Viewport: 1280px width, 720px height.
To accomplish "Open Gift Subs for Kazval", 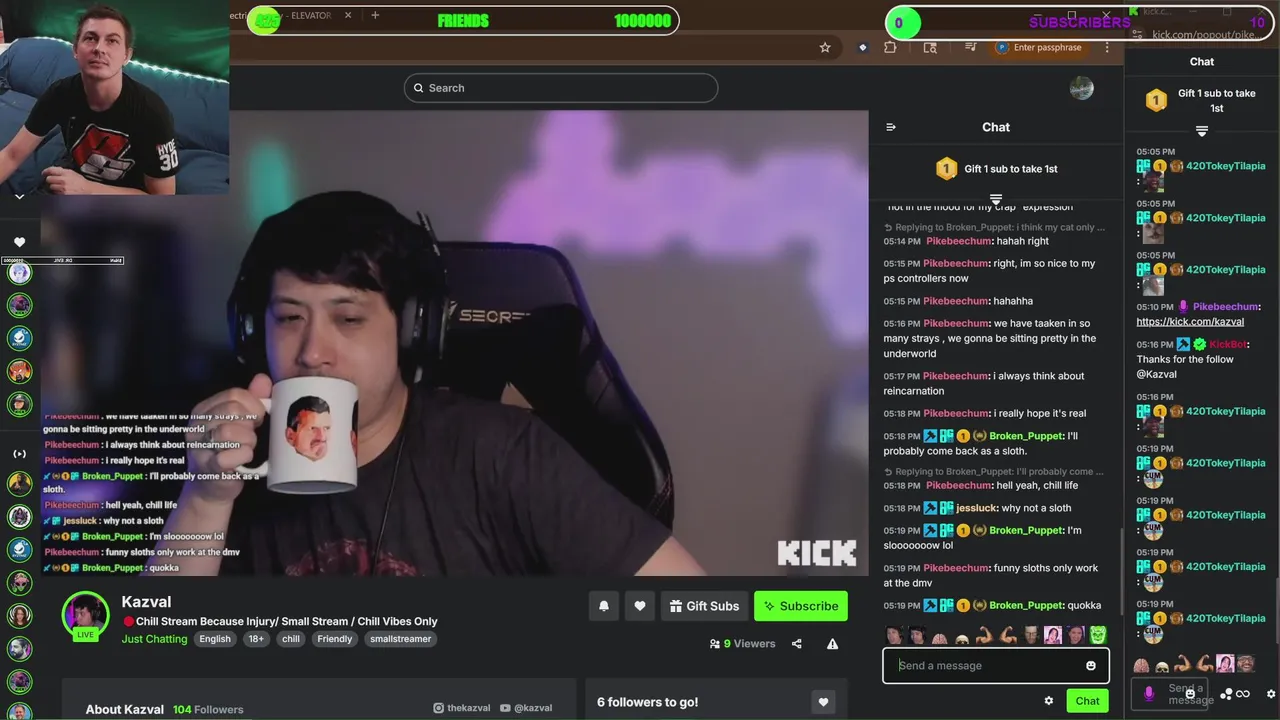I will pyautogui.click(x=705, y=606).
